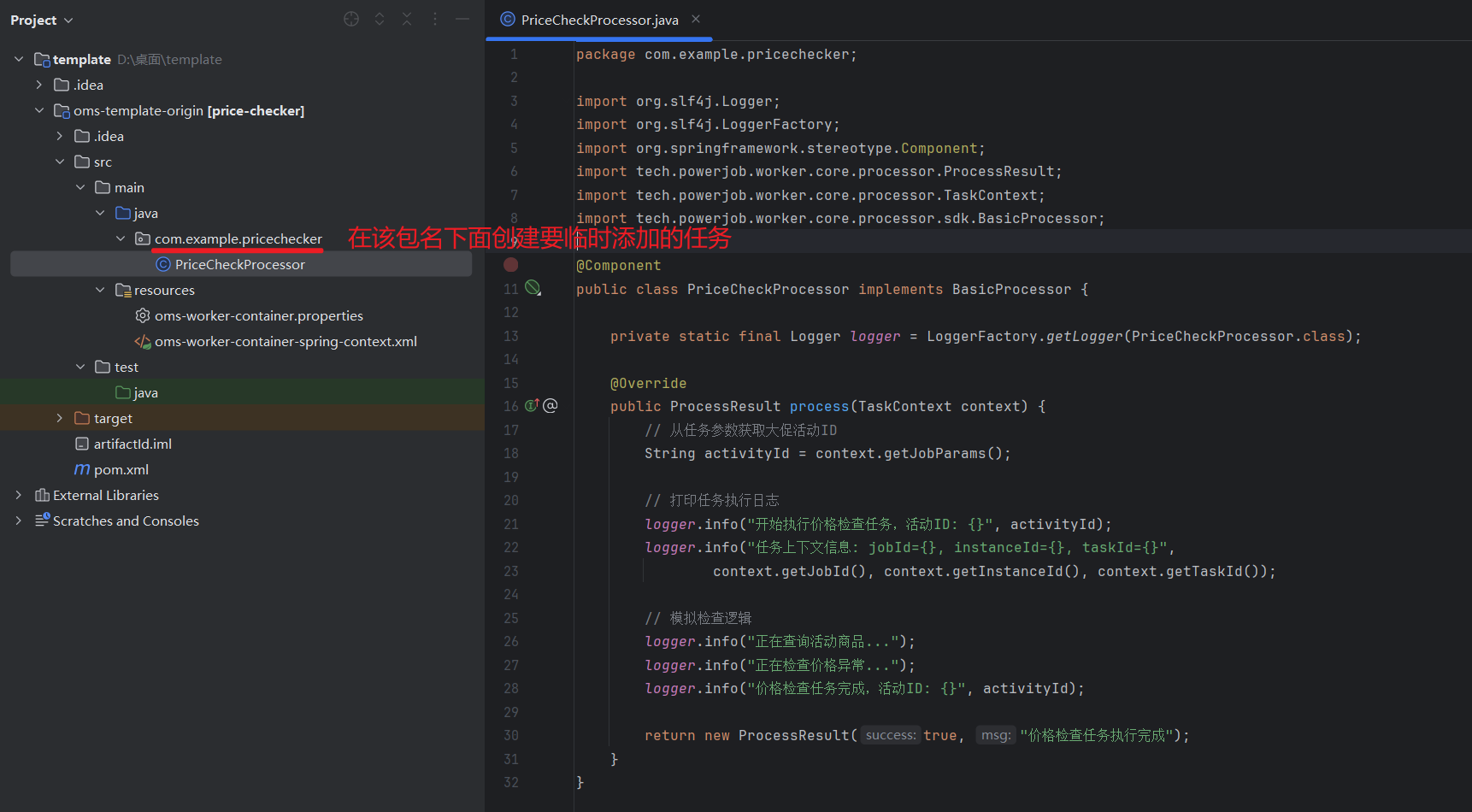
Task: Collapse the com.example.pricechecker package
Action: pos(121,238)
